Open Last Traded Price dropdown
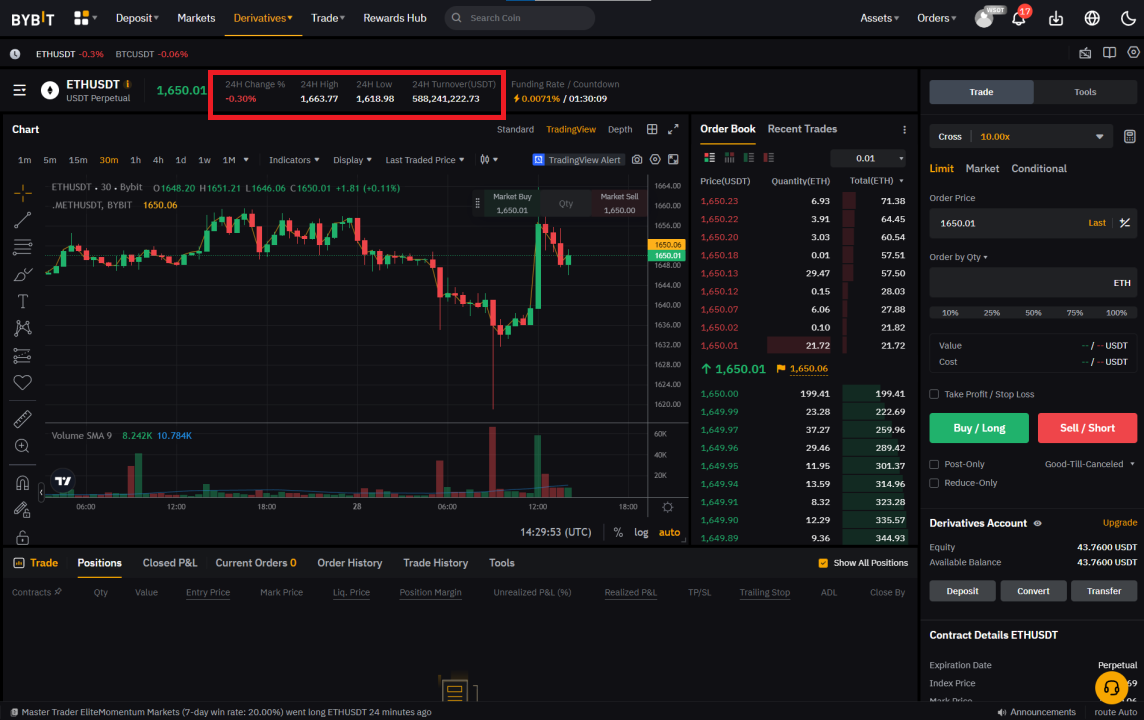The image size is (1144, 720). (425, 160)
